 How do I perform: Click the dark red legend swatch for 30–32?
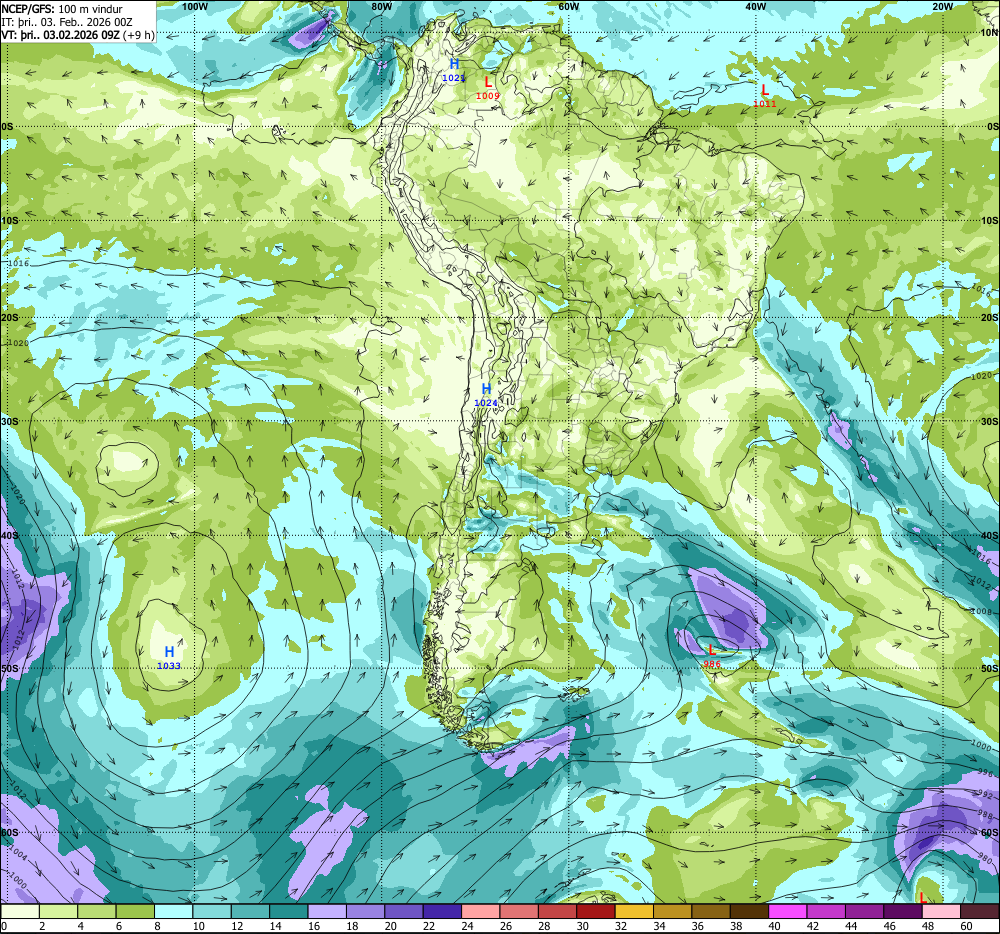(596, 911)
